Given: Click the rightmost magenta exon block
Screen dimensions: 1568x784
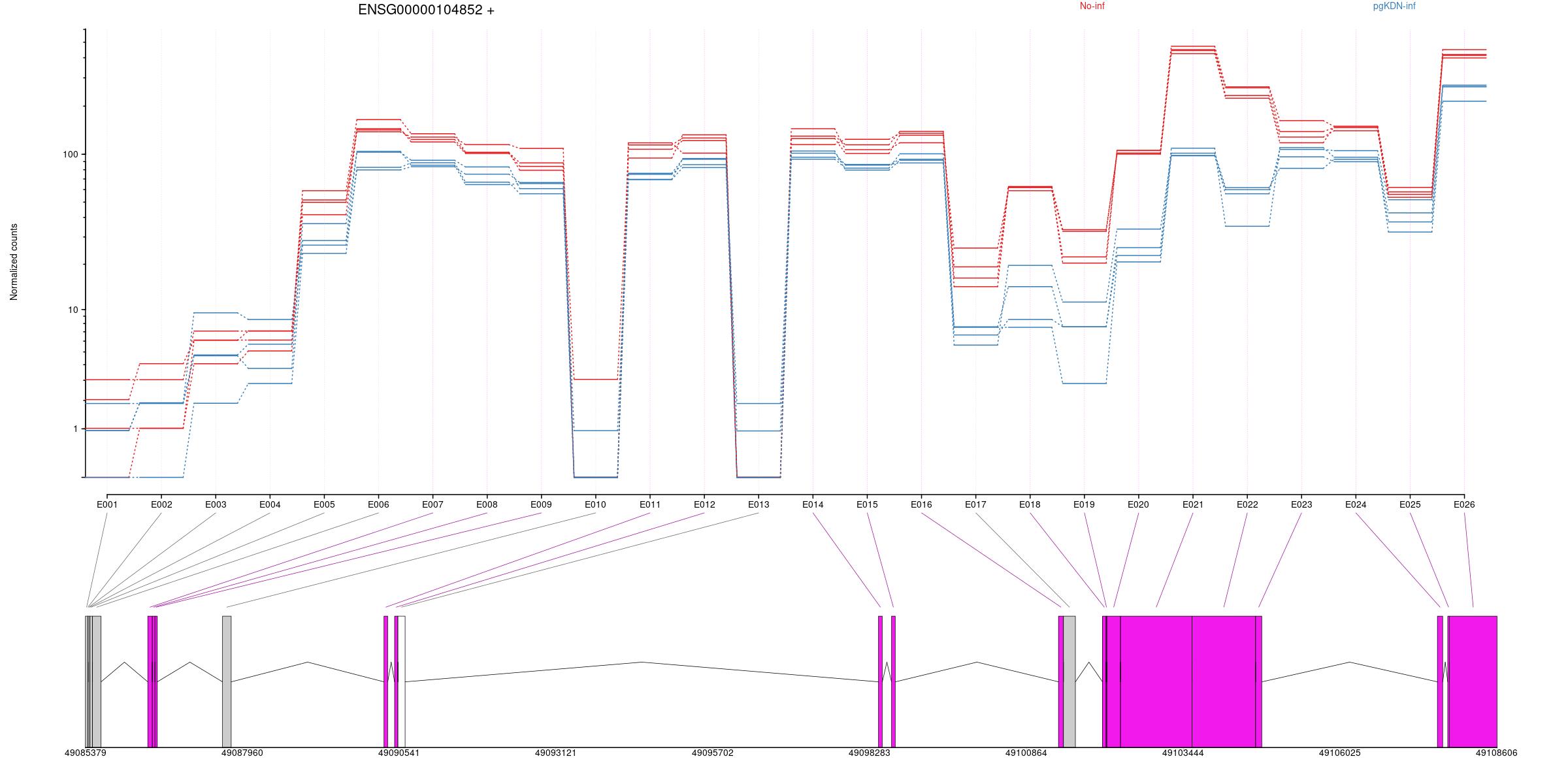Looking at the screenshot, I should (1473, 681).
